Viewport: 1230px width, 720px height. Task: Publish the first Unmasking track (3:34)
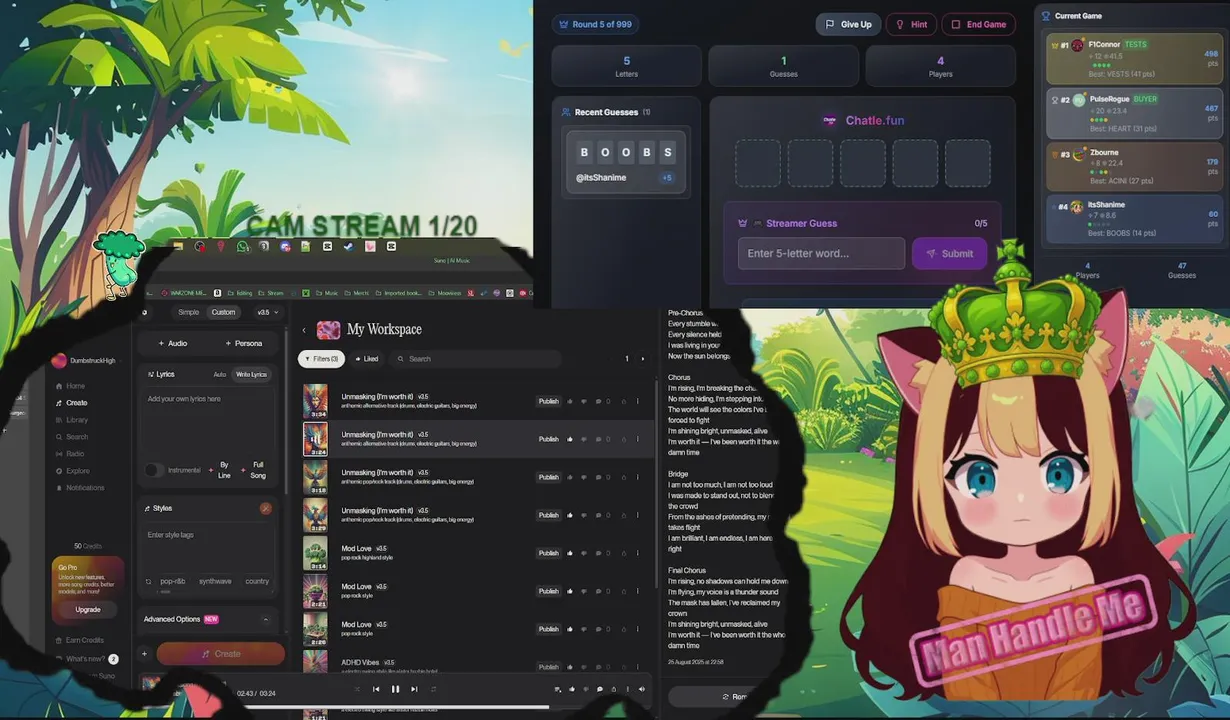point(548,401)
